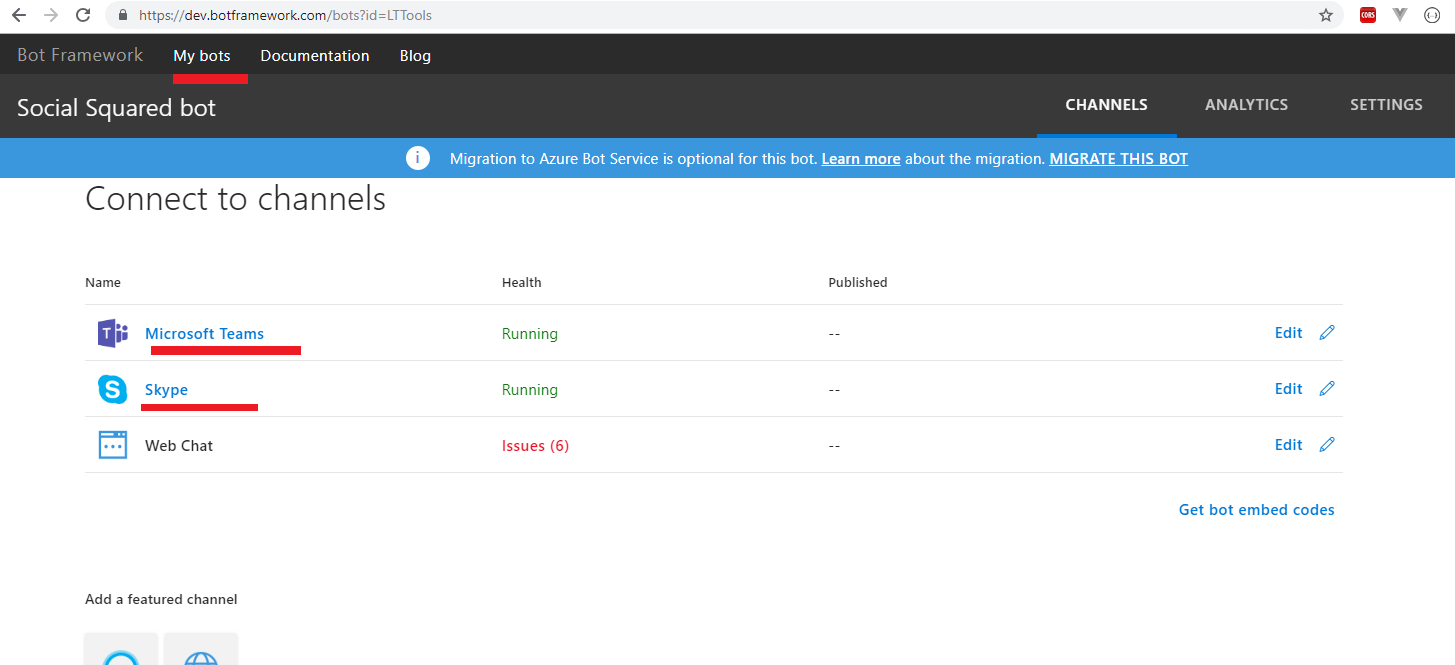This screenshot has height=665, width=1455.
Task: Click the Skype logo icon
Action: (x=112, y=390)
